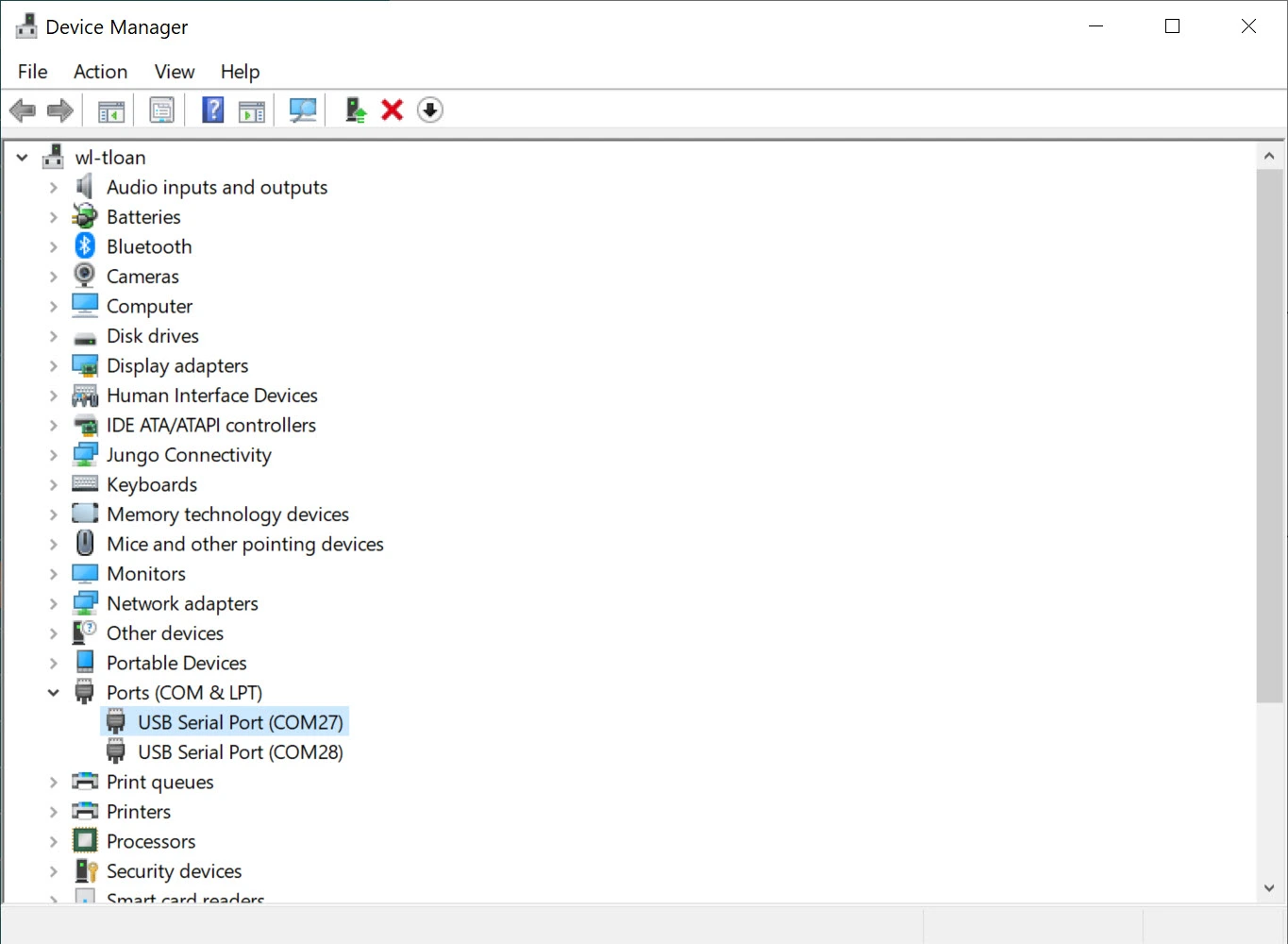
Task: Open the Action menu
Action: click(x=100, y=72)
